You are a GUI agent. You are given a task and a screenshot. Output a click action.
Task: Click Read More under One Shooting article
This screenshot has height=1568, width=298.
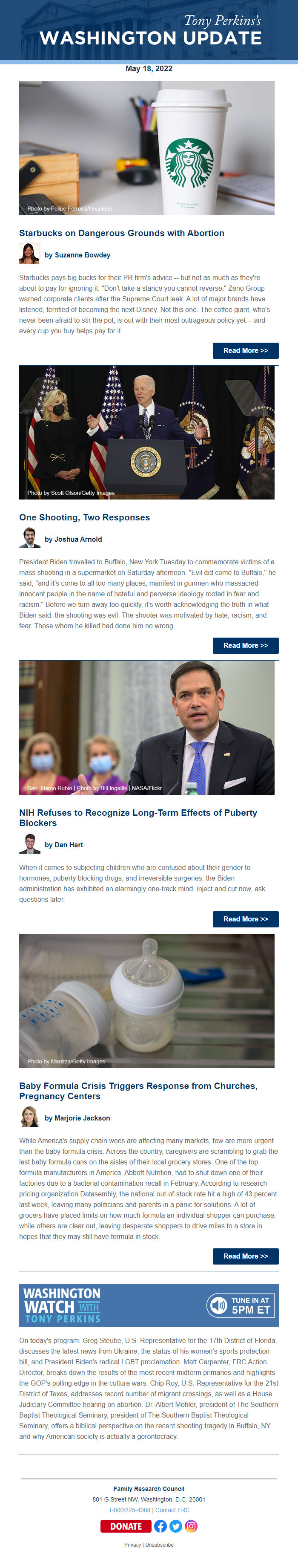point(246,645)
